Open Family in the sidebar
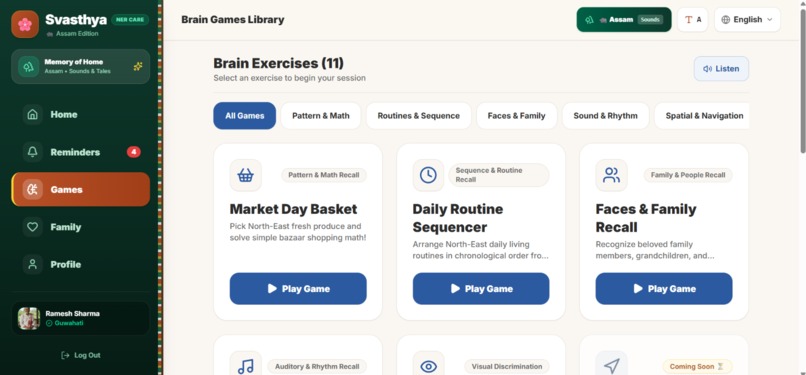This screenshot has width=806, height=375. pos(81,227)
